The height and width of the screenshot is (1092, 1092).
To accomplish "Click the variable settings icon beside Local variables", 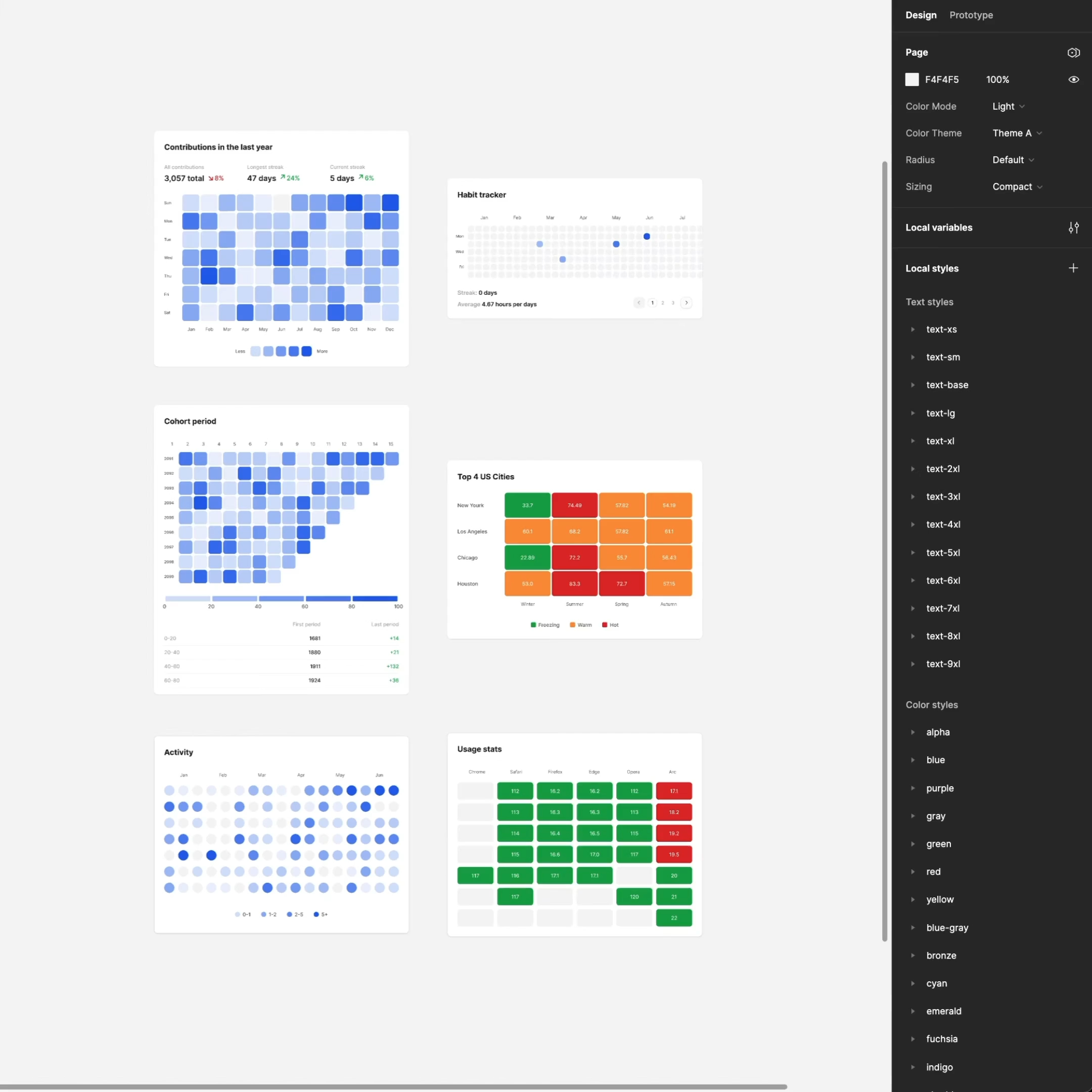I will (1073, 227).
